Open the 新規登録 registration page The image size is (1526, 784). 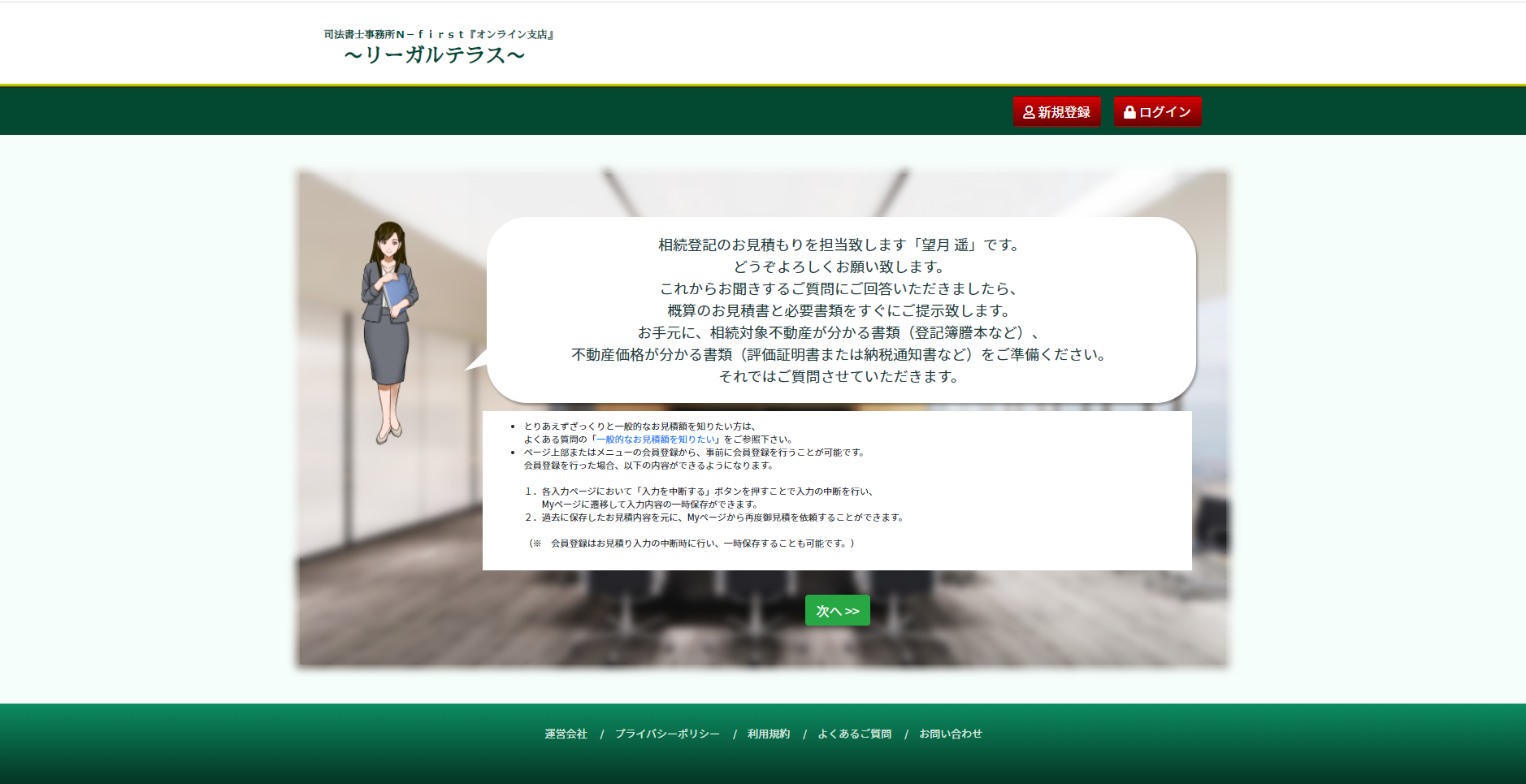(1057, 111)
